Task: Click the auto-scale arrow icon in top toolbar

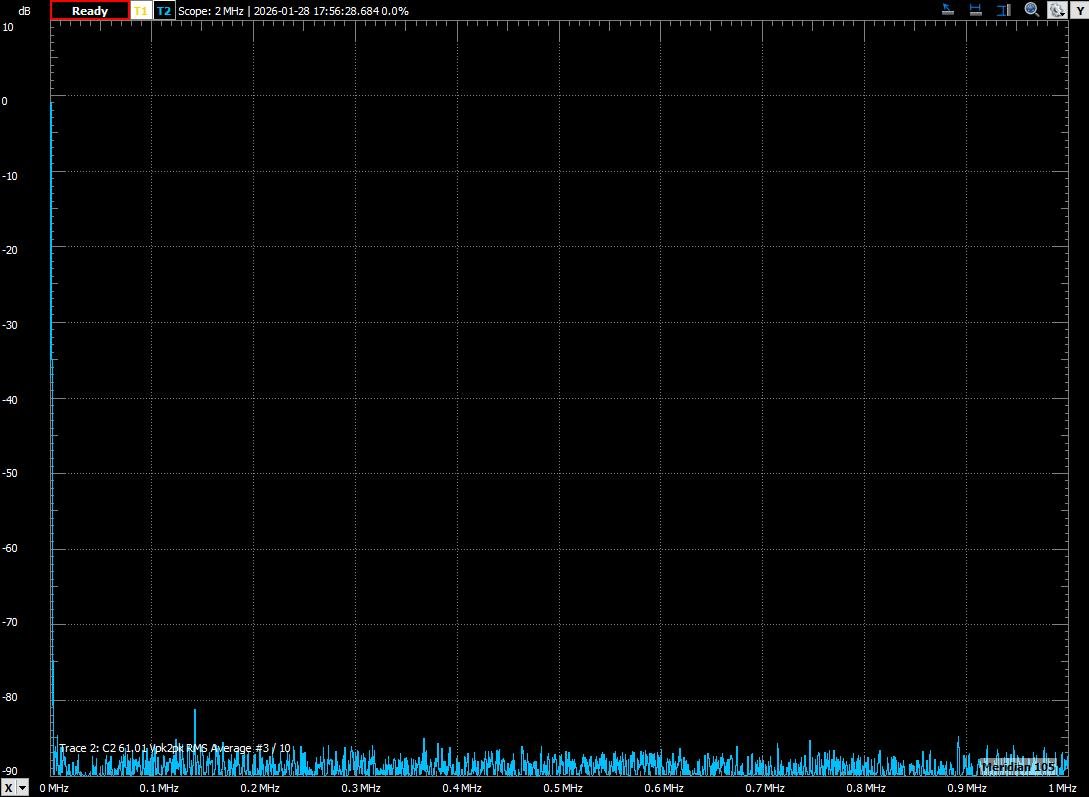Action: 948,10
